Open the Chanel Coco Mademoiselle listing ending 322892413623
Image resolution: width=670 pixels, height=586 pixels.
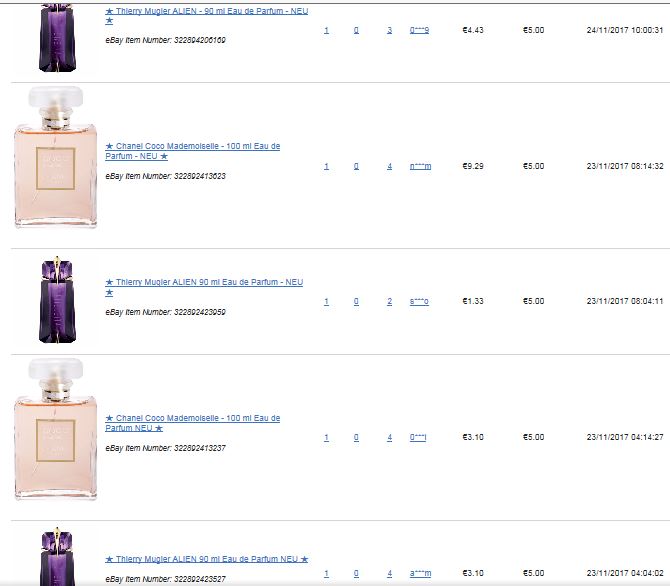pos(193,151)
